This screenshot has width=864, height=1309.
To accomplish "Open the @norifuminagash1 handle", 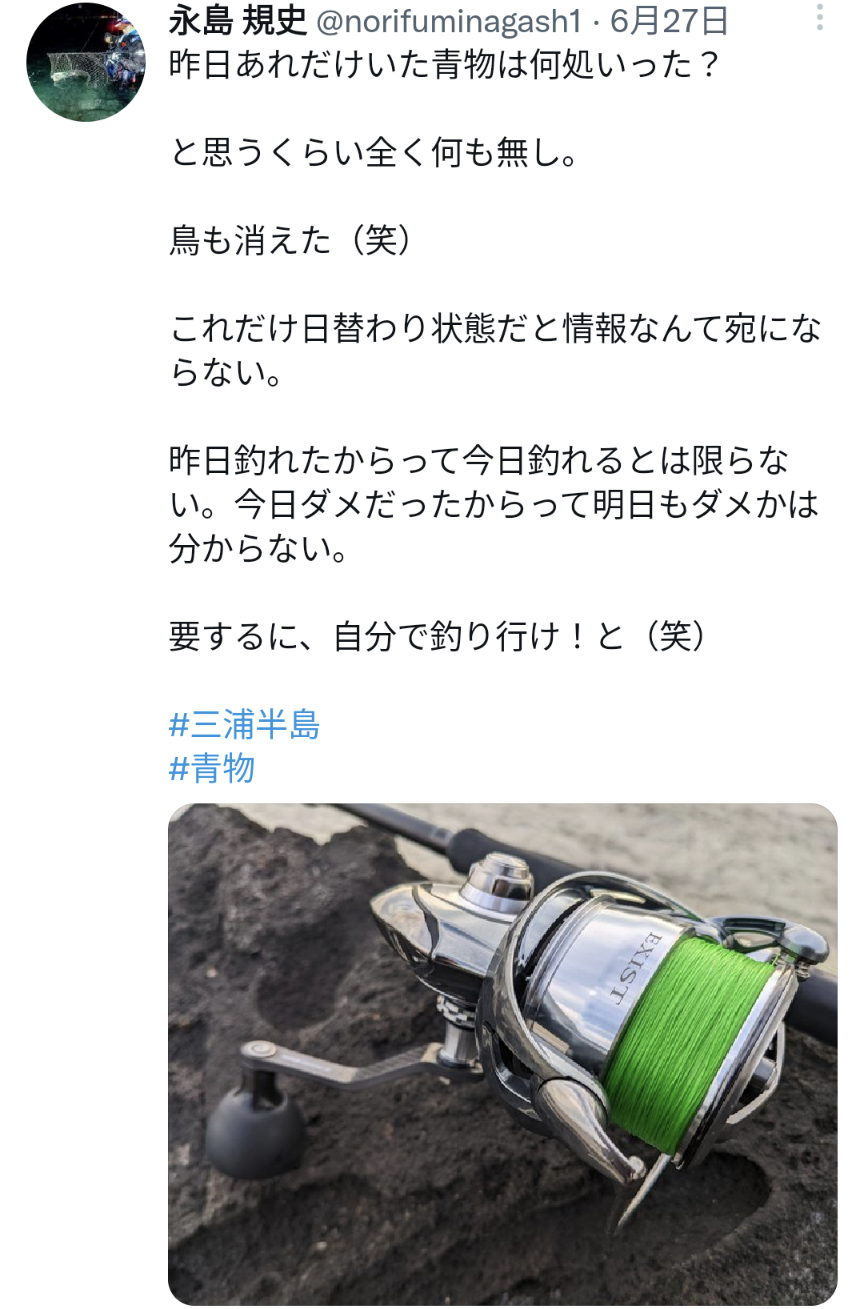I will coord(448,20).
